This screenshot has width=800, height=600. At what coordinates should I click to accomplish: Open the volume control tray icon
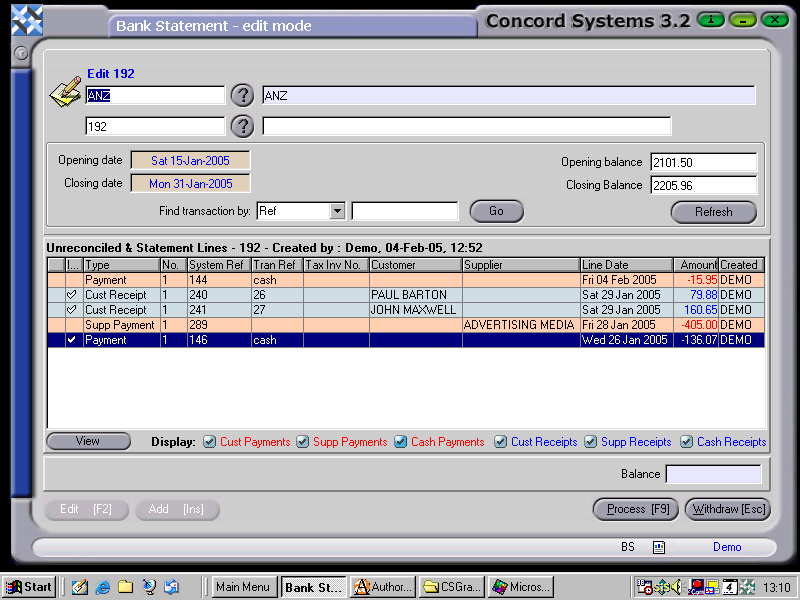point(676,588)
